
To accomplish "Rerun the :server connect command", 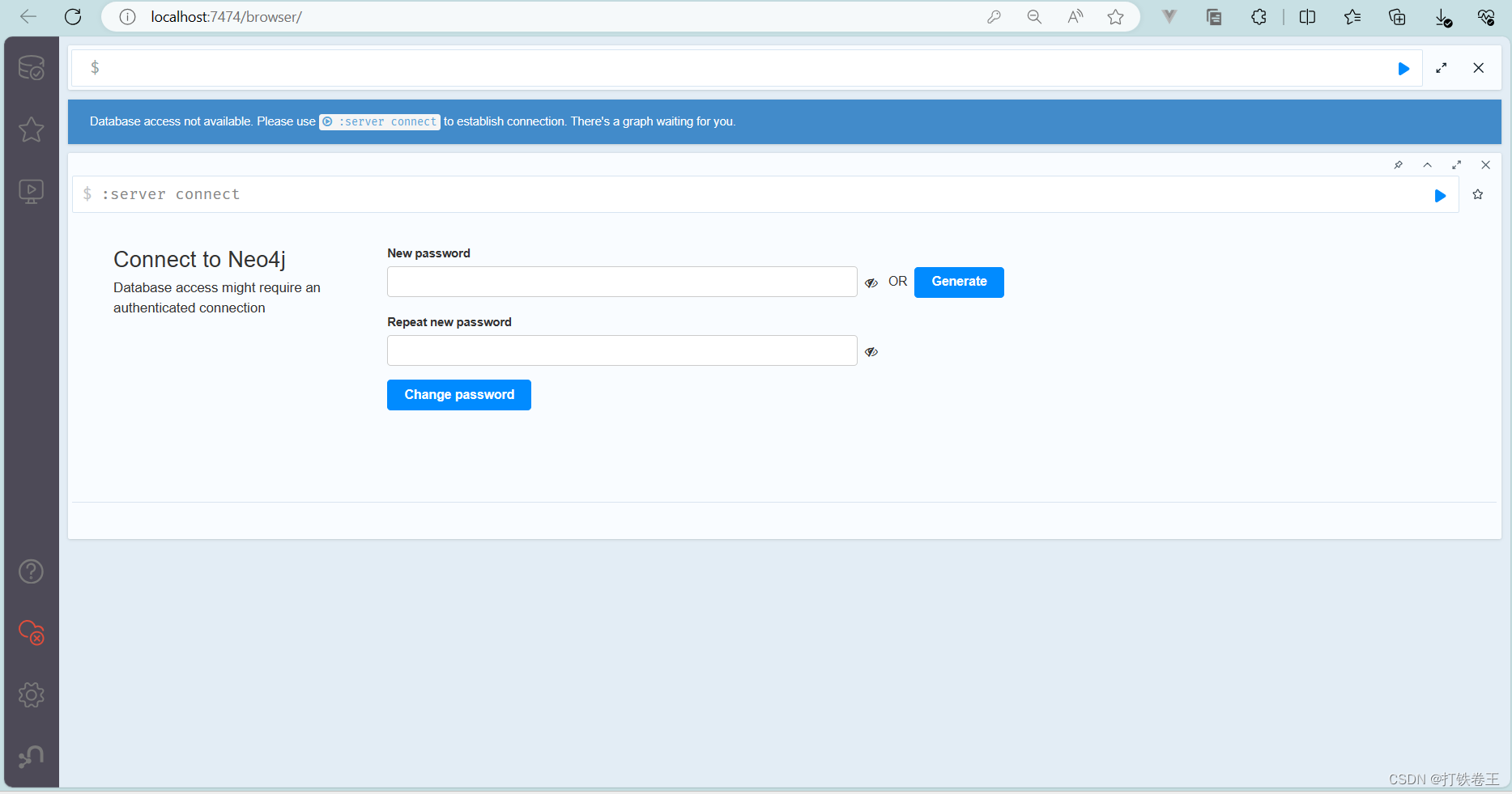I will [x=1440, y=196].
